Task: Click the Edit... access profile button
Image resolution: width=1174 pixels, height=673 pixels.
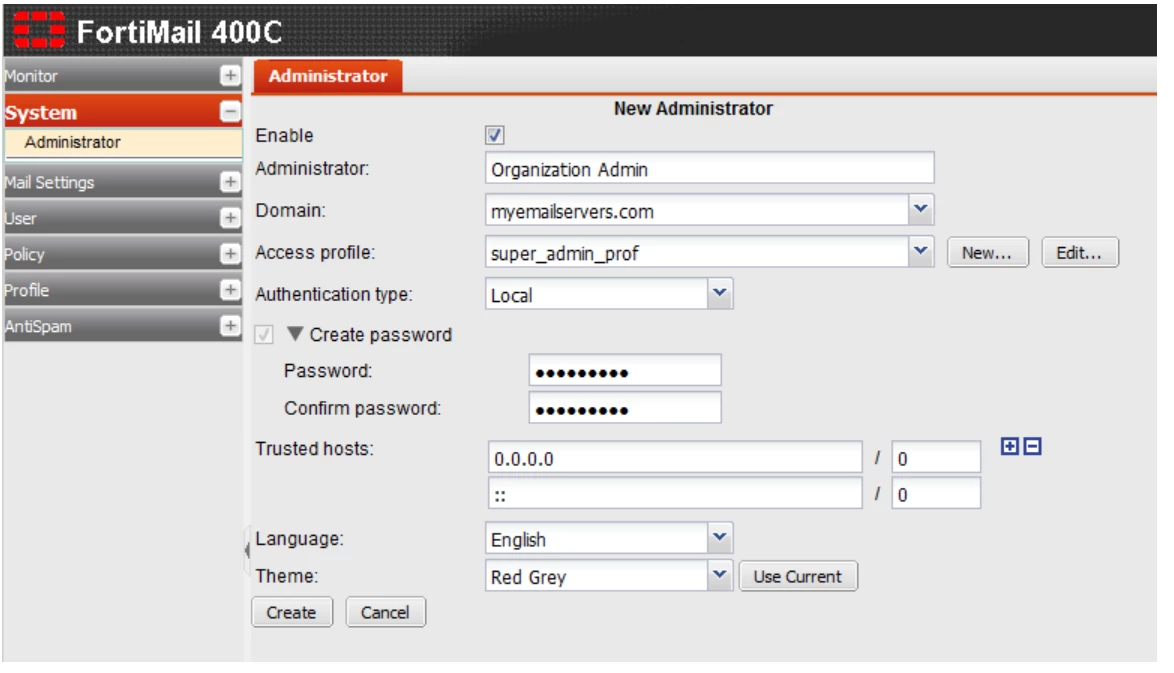Action: click(x=1080, y=253)
